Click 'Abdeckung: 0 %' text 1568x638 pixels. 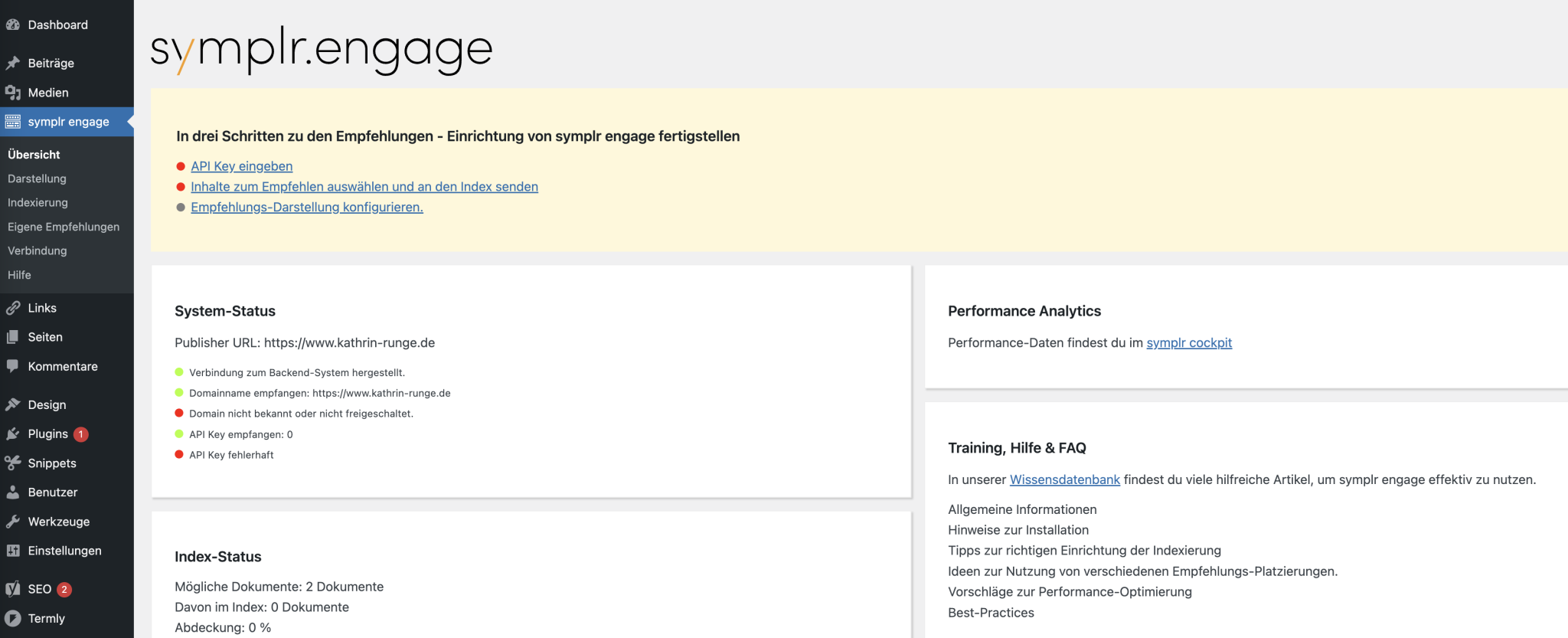click(223, 628)
